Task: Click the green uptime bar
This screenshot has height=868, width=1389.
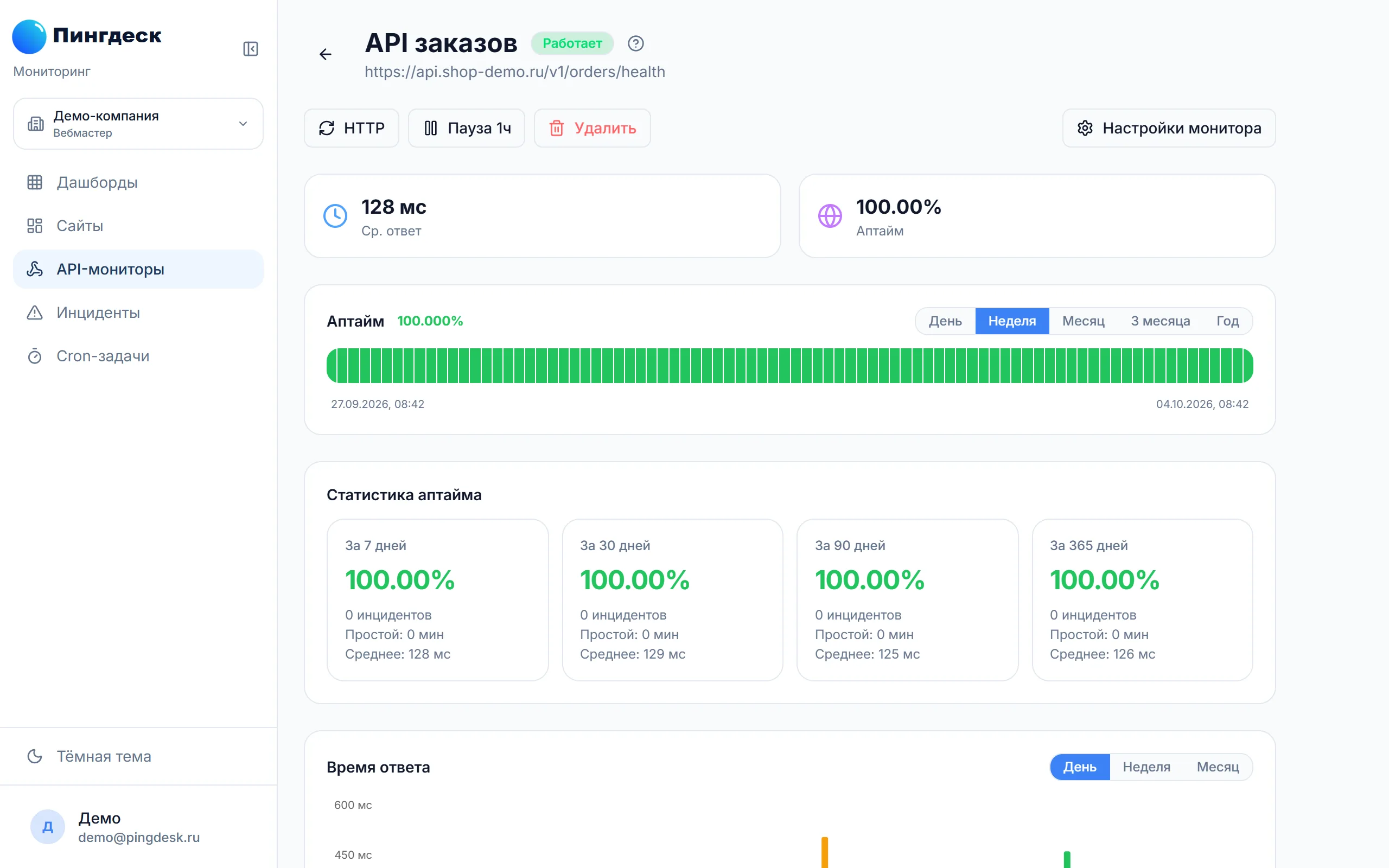Action: pos(790,366)
